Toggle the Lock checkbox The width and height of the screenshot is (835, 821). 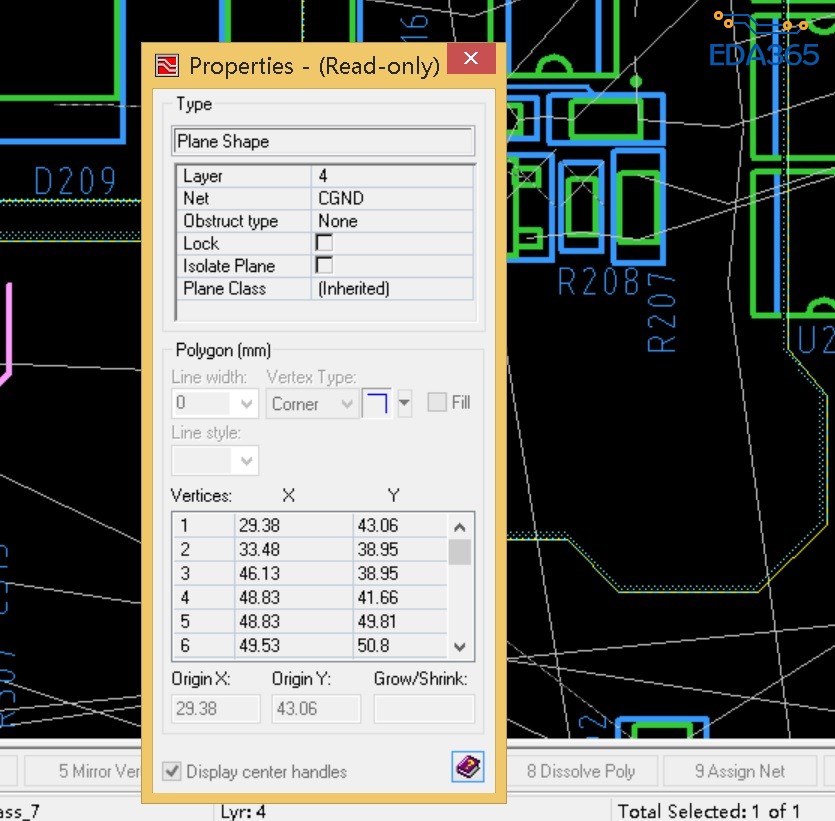tap(324, 243)
